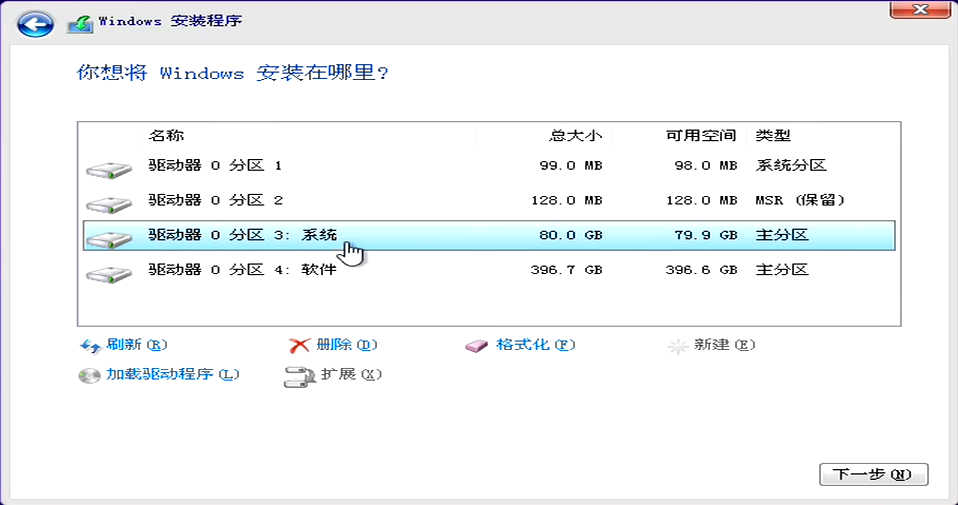Click the red X delete icon
958x505 pixels.
click(299, 346)
